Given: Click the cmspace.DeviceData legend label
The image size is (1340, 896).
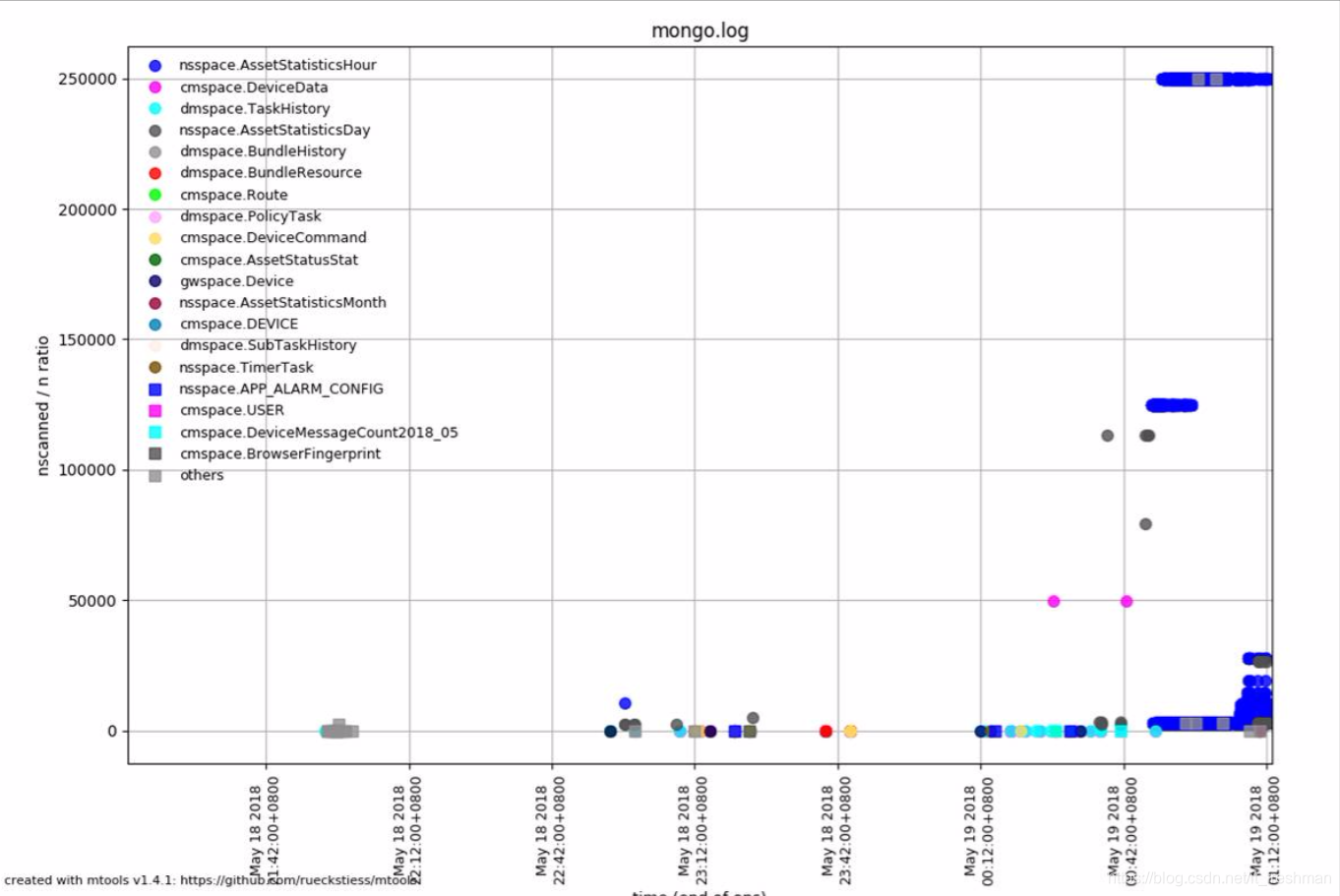Looking at the screenshot, I should click(254, 87).
